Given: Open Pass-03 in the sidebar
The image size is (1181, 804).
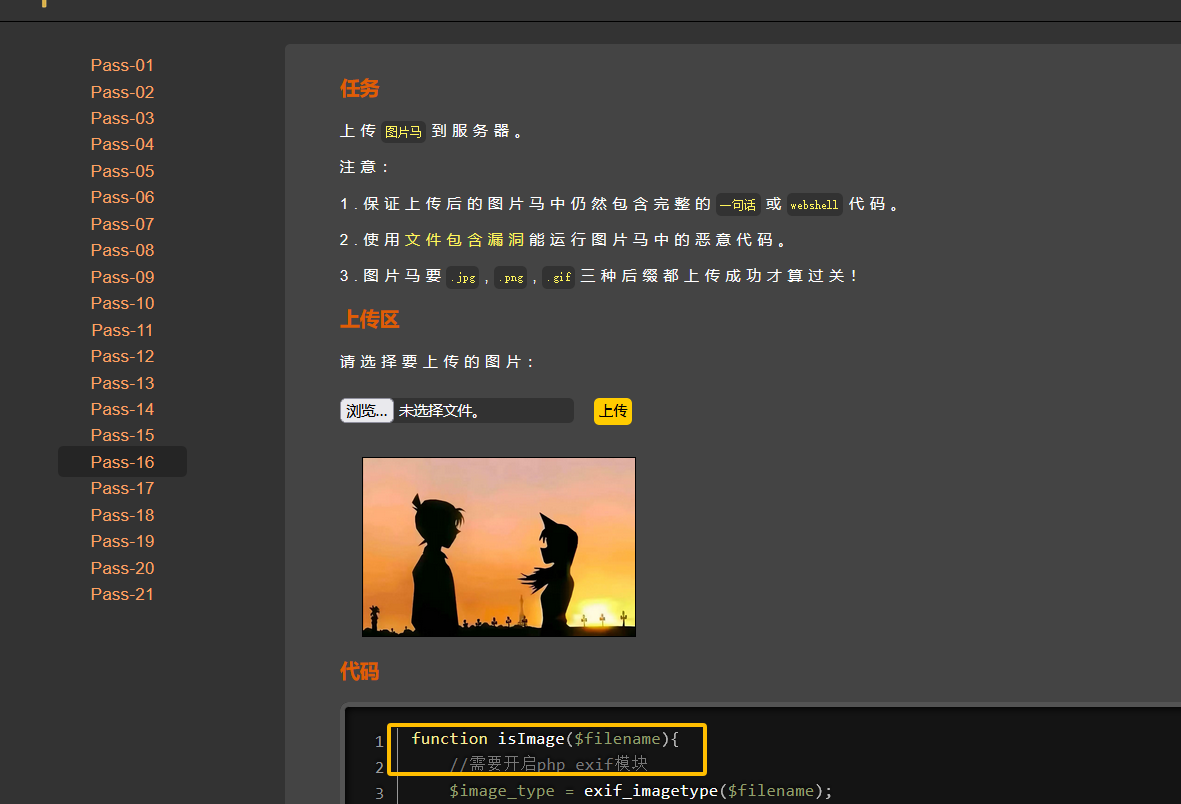Looking at the screenshot, I should click(x=122, y=118).
